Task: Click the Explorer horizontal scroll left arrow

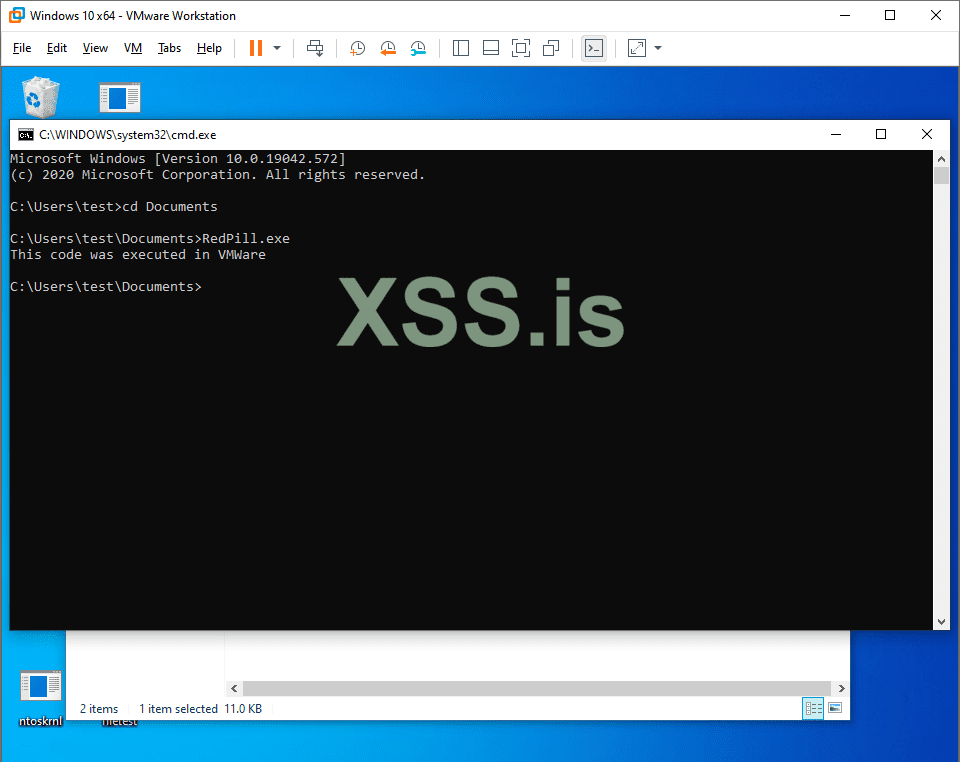Action: [x=234, y=689]
